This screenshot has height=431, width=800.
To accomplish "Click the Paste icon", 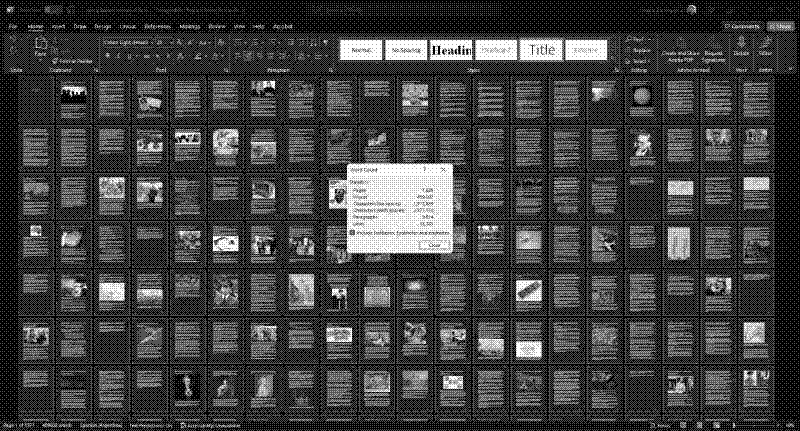I will coord(40,43).
